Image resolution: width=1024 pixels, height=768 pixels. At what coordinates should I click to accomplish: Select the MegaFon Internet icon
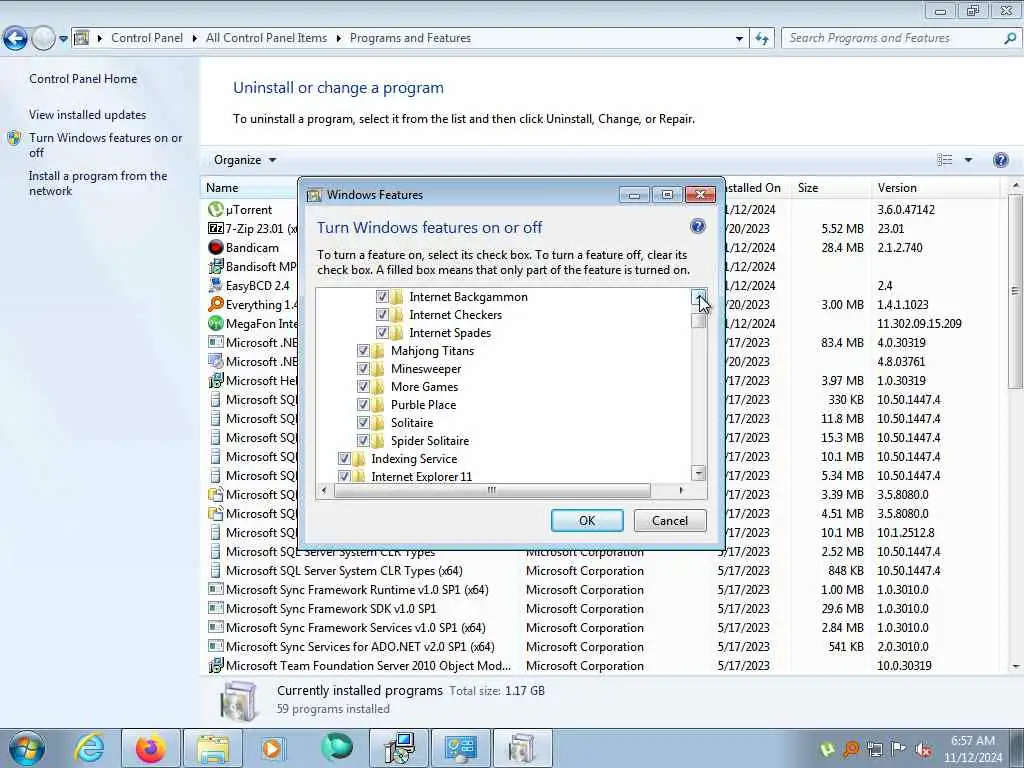(216, 323)
